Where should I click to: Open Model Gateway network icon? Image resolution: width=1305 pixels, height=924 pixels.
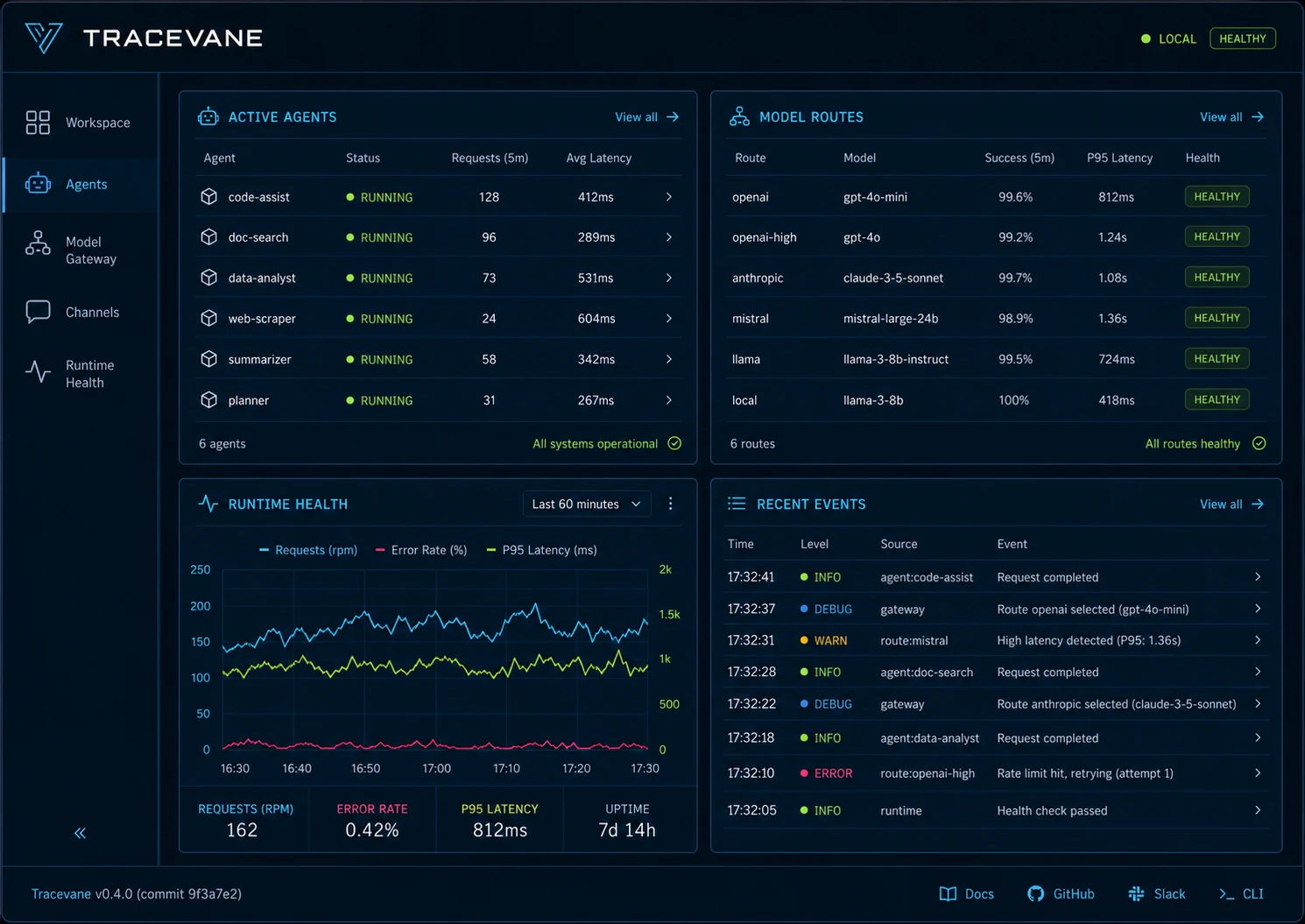[38, 243]
